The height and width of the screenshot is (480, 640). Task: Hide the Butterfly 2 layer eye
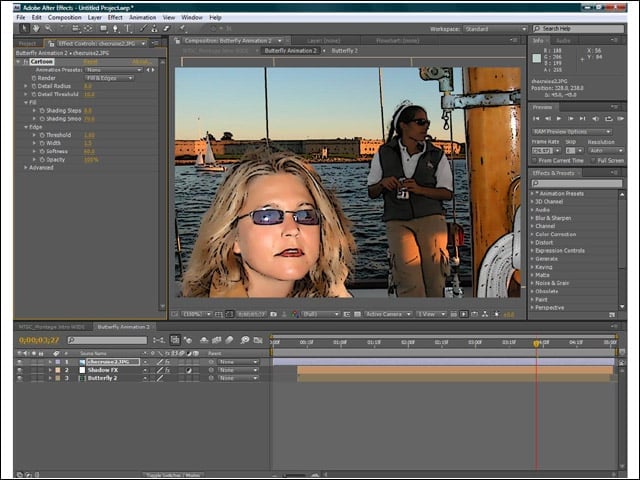pos(20,378)
